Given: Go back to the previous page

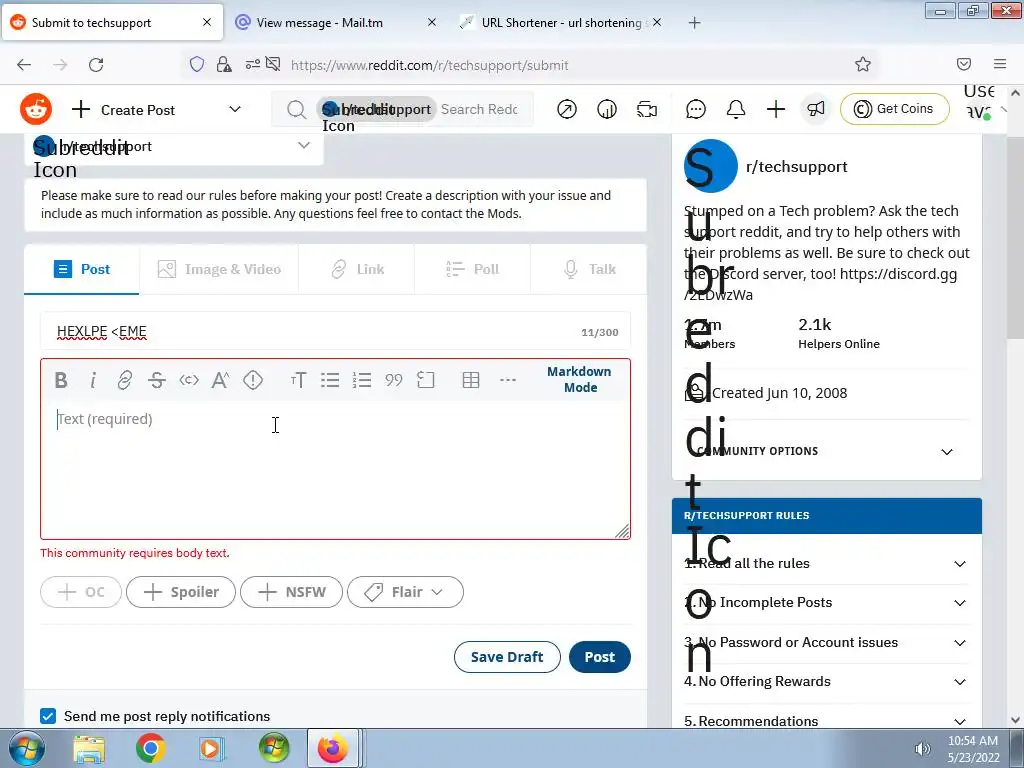Looking at the screenshot, I should 24,65.
